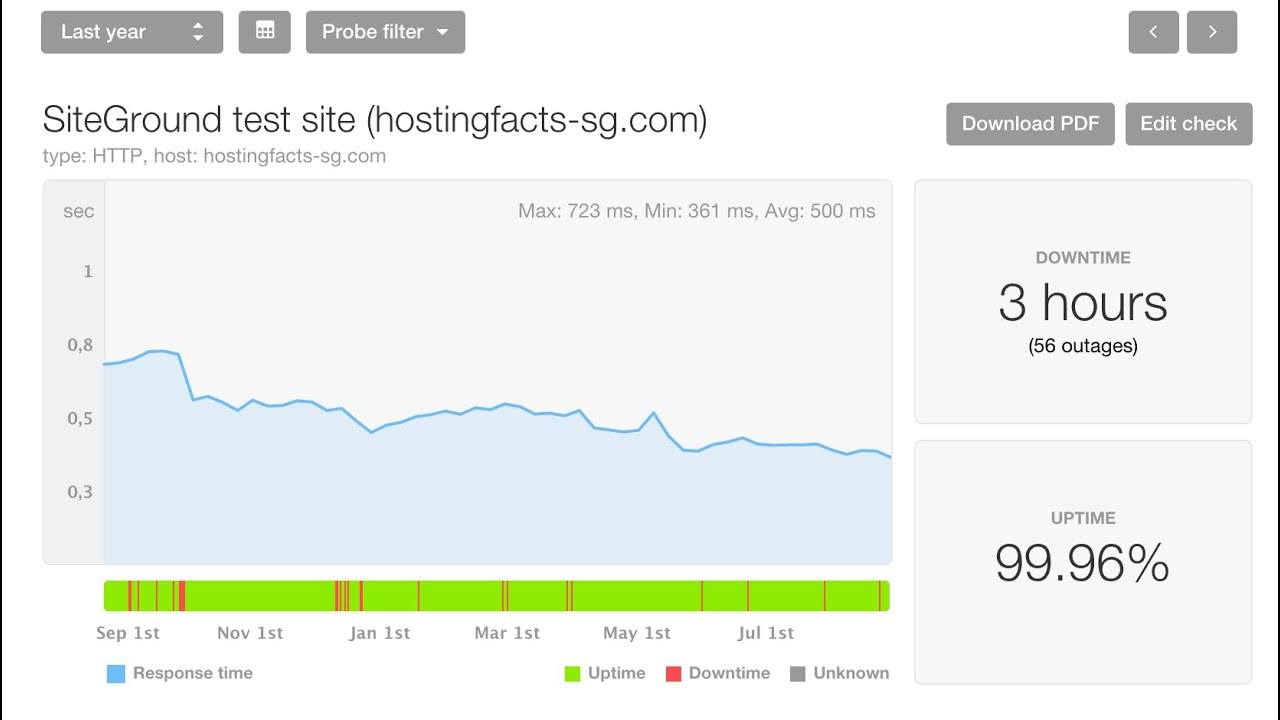The height and width of the screenshot is (720, 1280).
Task: Toggle the Response time legend label
Action: 193,674
